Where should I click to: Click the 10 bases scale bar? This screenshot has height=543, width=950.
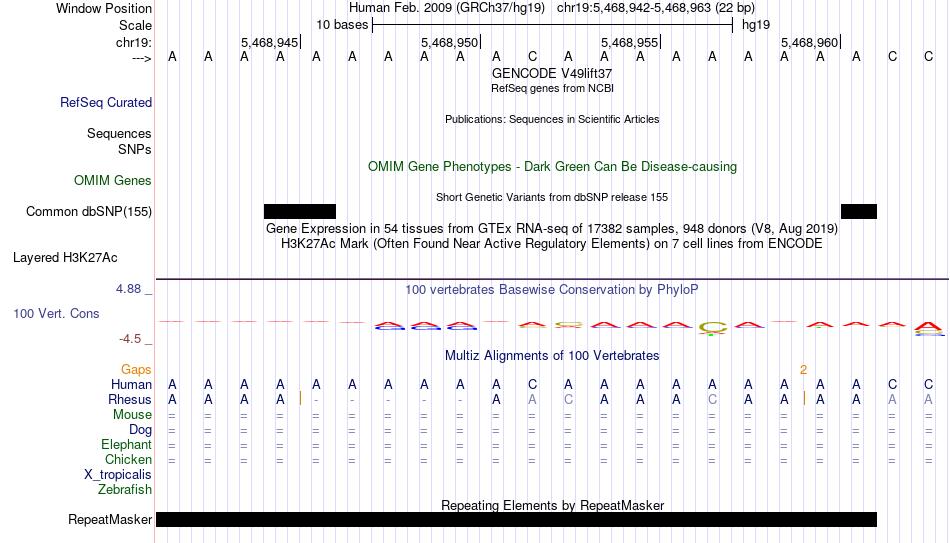tap(553, 25)
